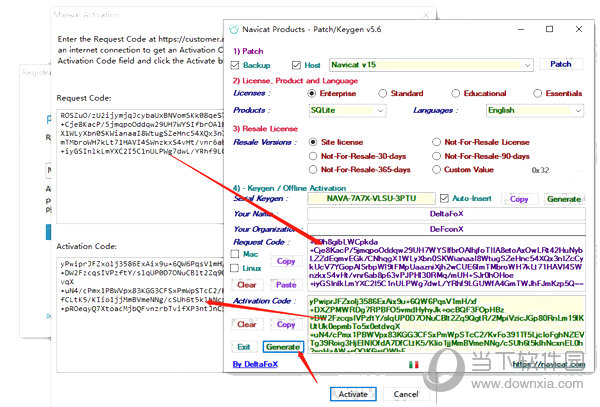Click the Your Name field DeltaFoX
Image resolution: width=600 pixels, height=407 pixels.
click(446, 214)
